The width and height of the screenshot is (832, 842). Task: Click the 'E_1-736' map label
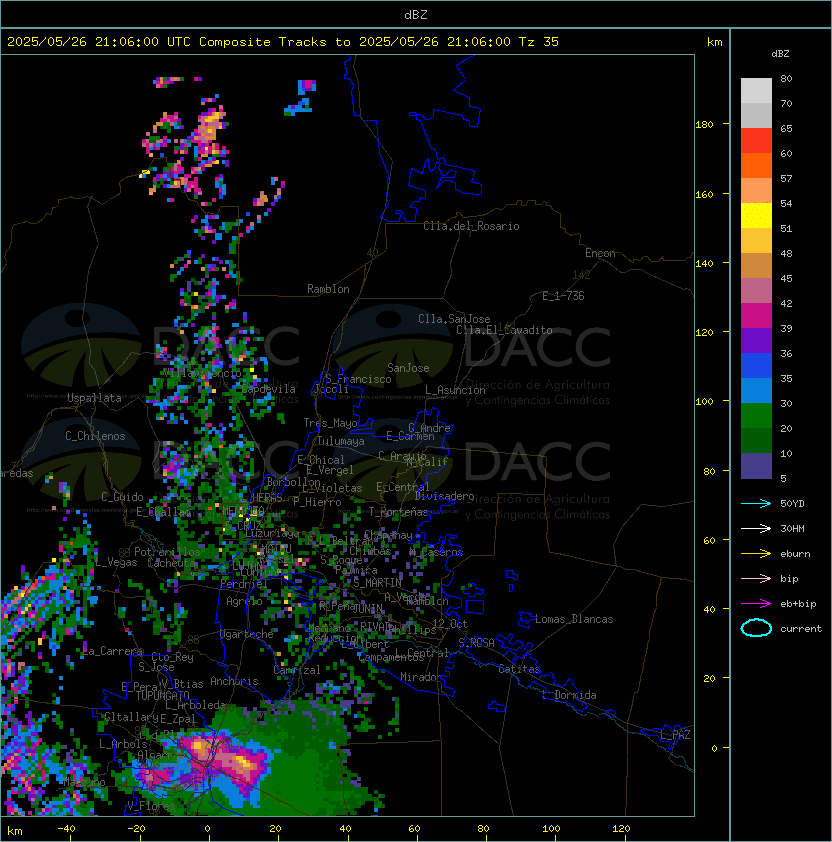point(563,296)
